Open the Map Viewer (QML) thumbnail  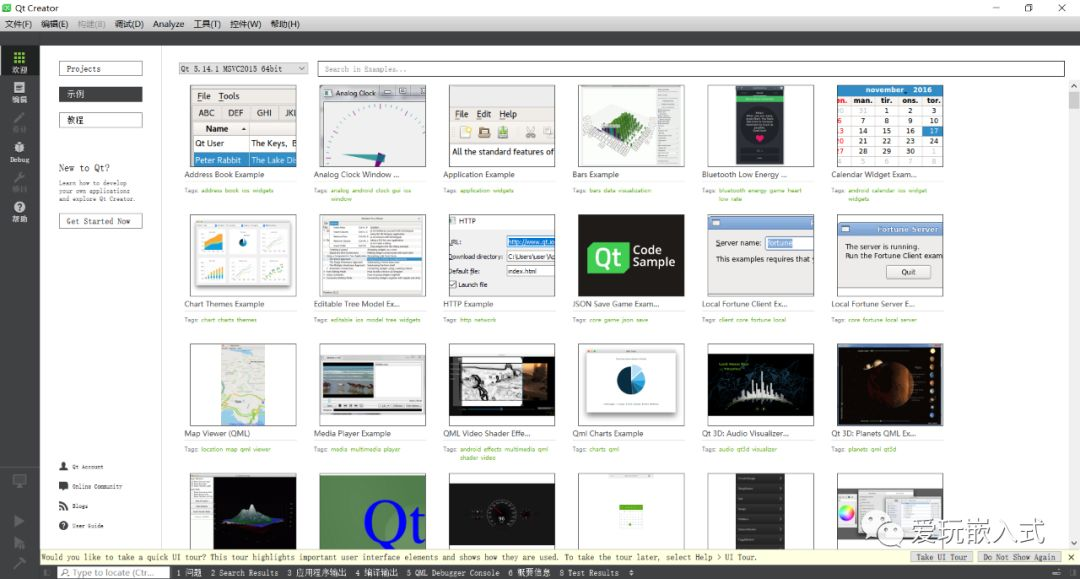pos(243,385)
